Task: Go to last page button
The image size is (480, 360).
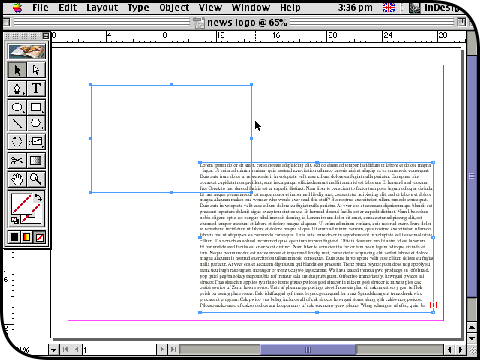Action: click(x=173, y=349)
